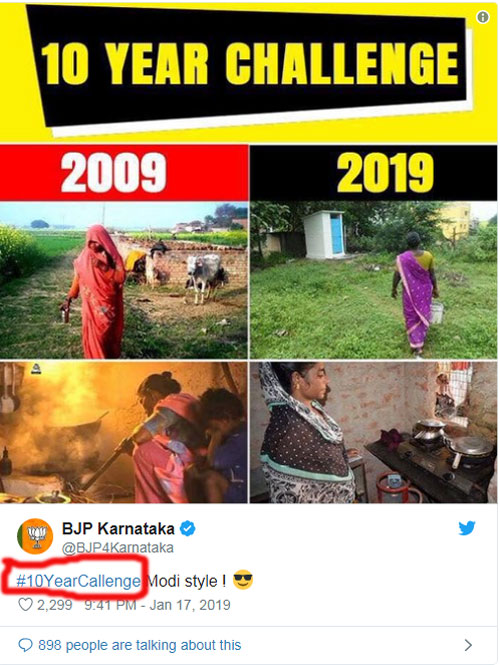Screen dimensions: 500x665
Task: Click the BJP Karnataka display name
Action: point(118,528)
